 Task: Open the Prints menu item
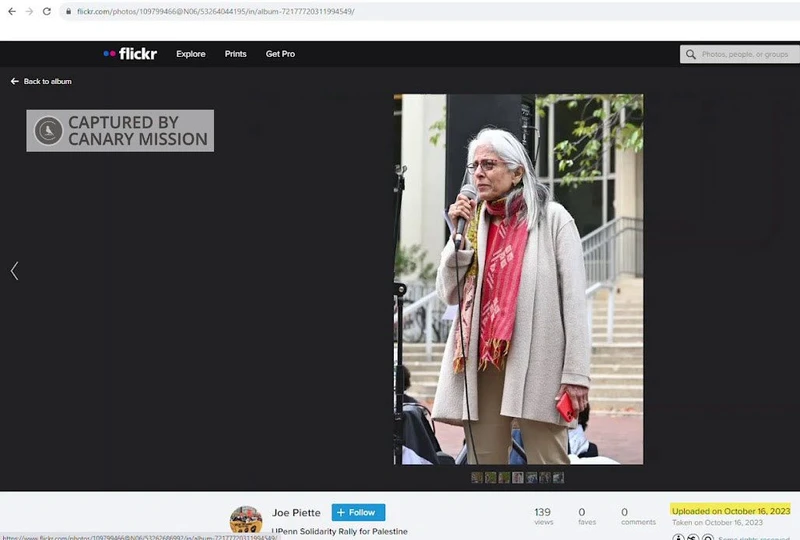coord(235,54)
